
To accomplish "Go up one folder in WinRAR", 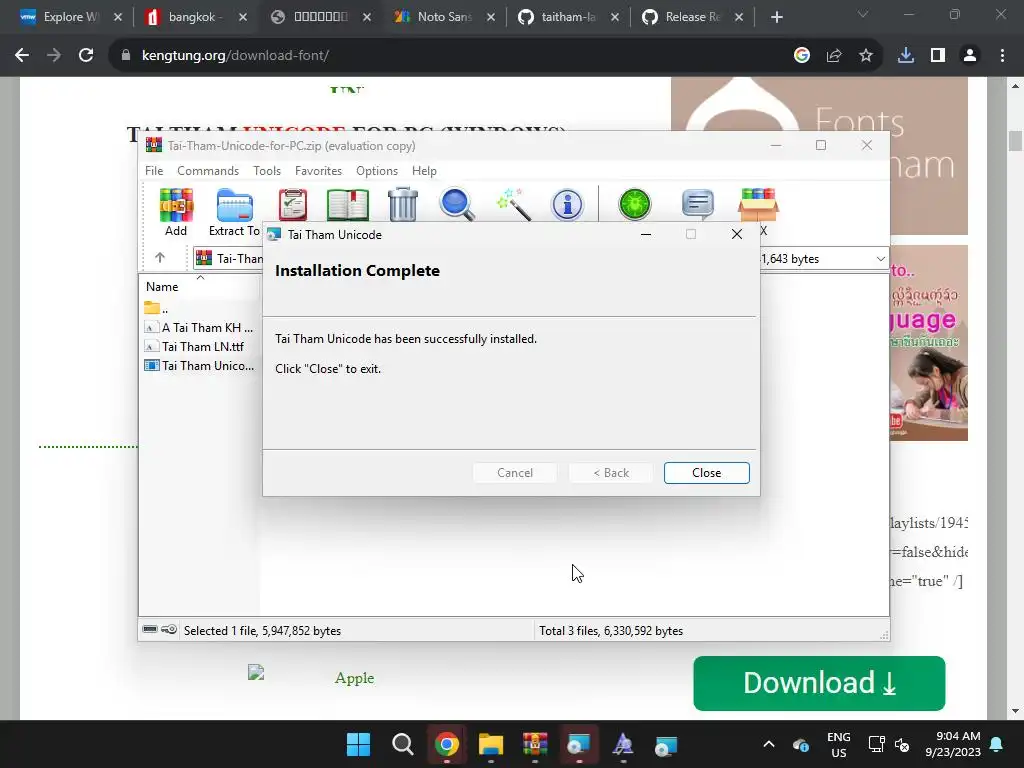I will [160, 258].
